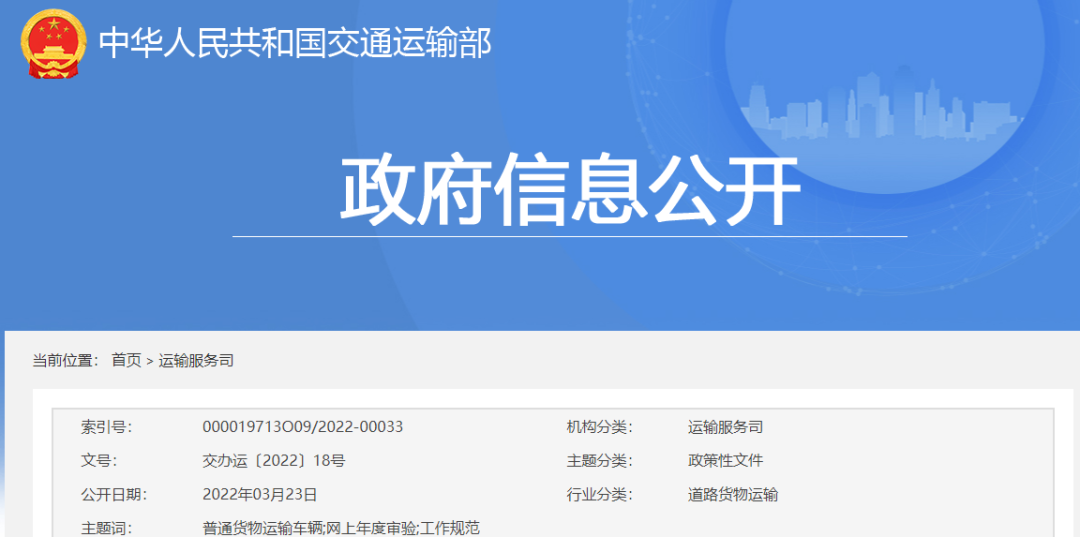Select keywords 普通货物运输车辆;网上年度审验;工作规范
The image size is (1080, 537).
341,528
